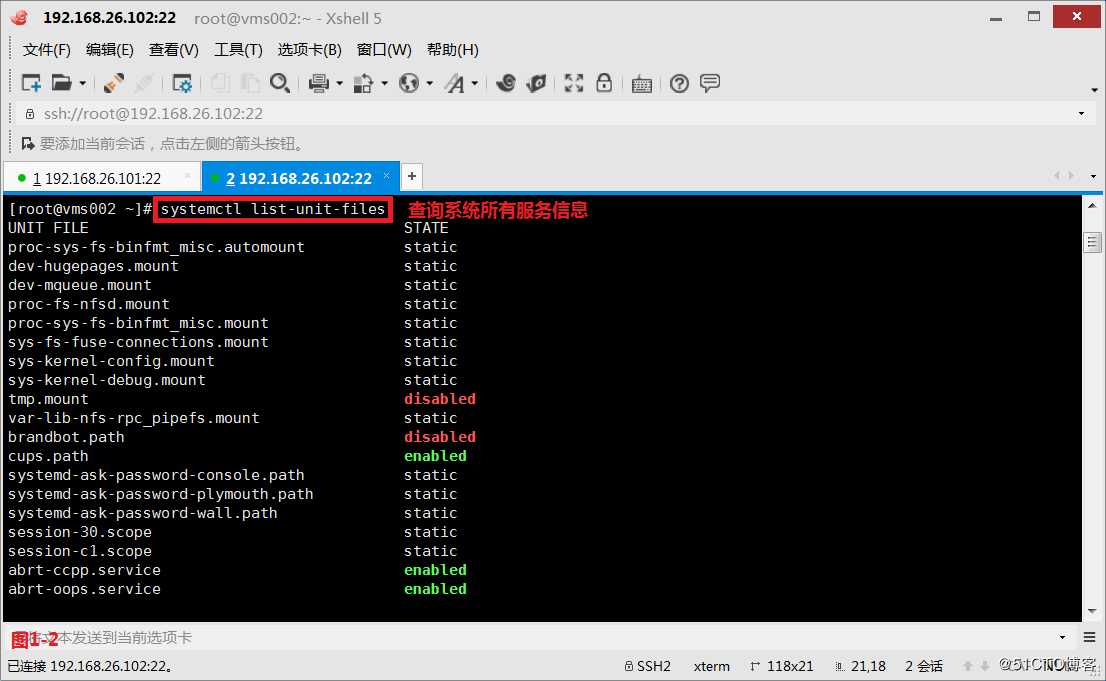Open session Properties gear icon
The image size is (1106, 681).
[x=182, y=83]
